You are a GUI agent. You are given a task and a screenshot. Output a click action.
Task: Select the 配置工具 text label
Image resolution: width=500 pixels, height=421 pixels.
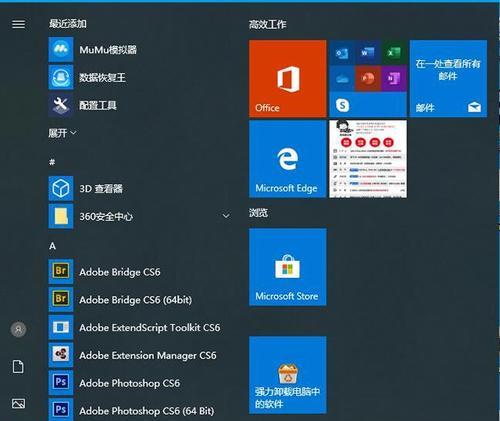[x=98, y=105]
